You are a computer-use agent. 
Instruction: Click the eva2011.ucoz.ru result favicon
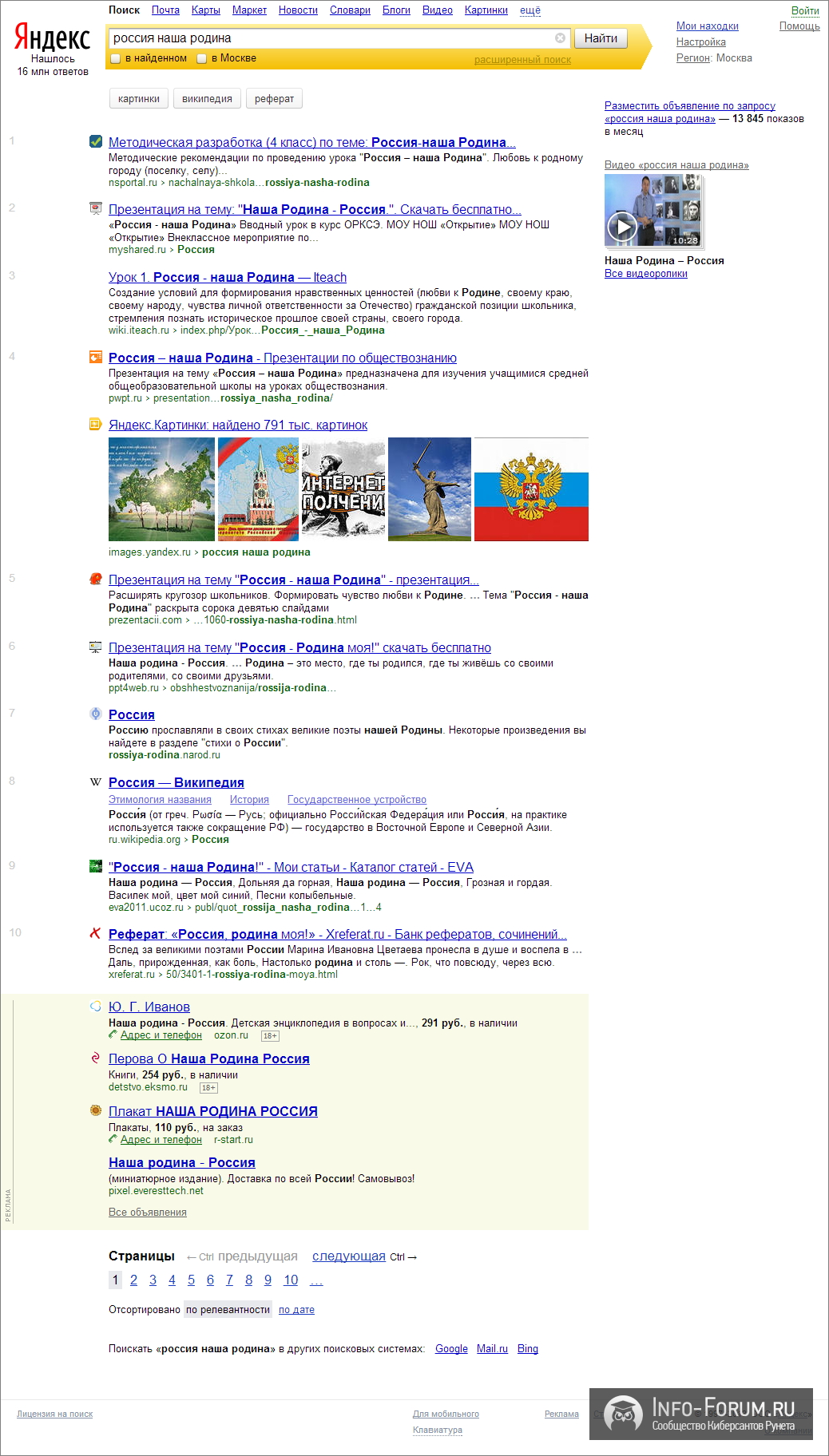(96, 866)
